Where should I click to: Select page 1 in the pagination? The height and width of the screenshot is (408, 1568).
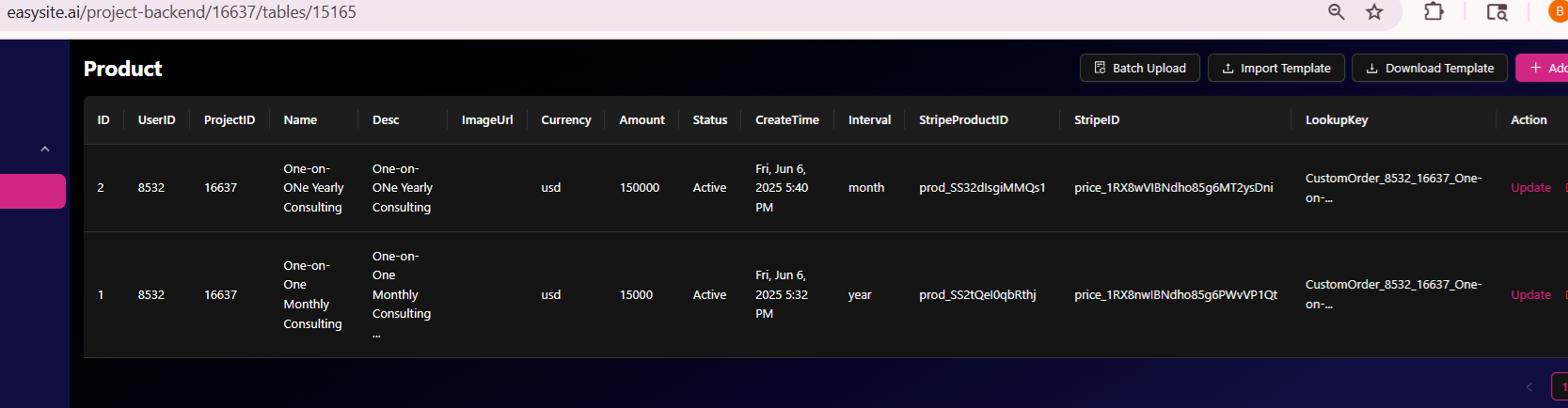1560,387
